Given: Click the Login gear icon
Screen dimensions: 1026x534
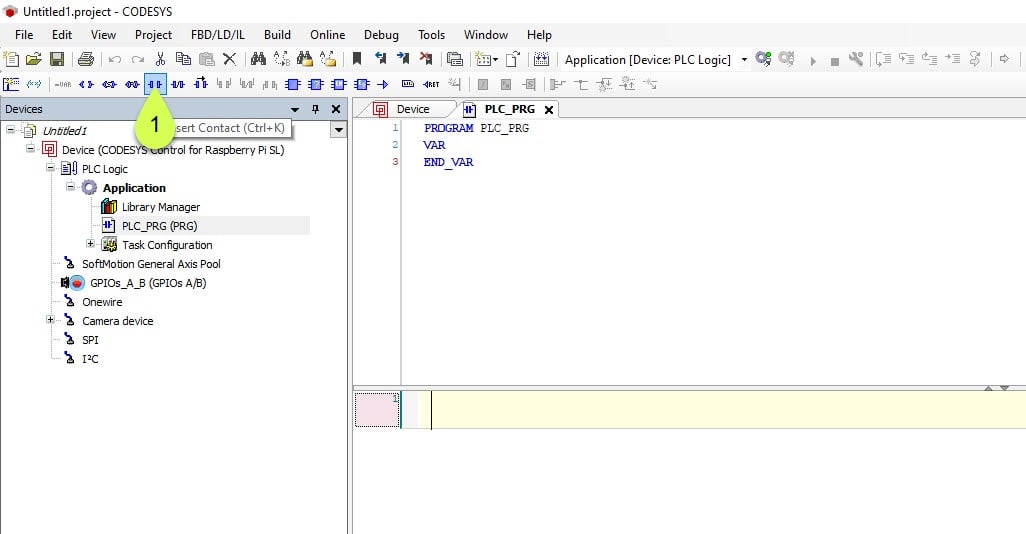Looking at the screenshot, I should (x=764, y=60).
